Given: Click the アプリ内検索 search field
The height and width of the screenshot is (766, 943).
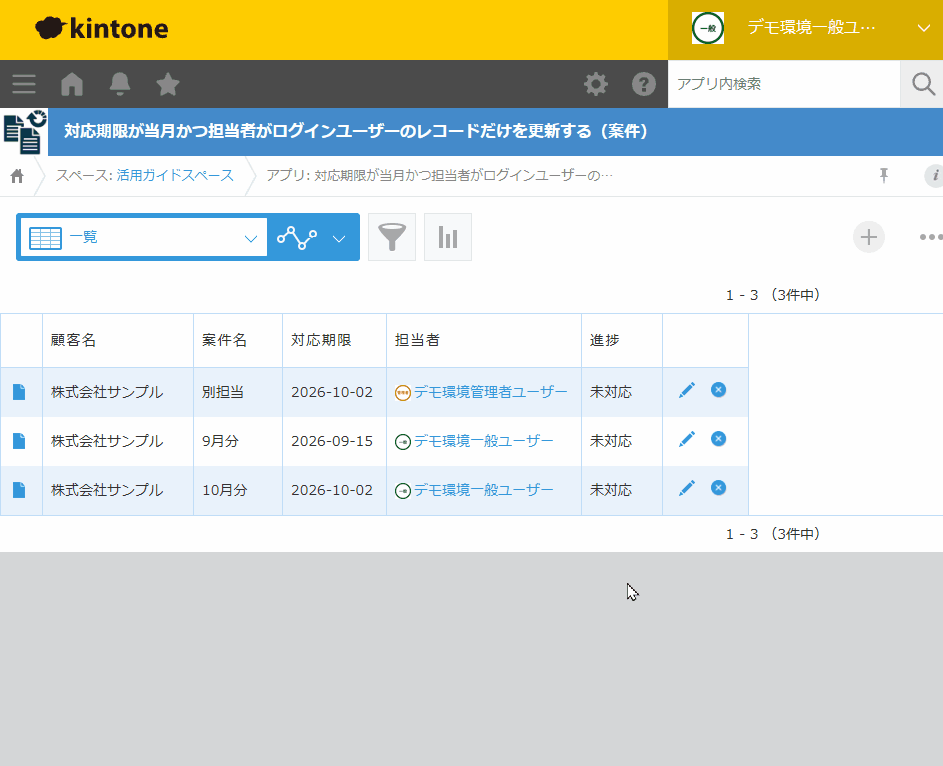Looking at the screenshot, I should tap(784, 84).
